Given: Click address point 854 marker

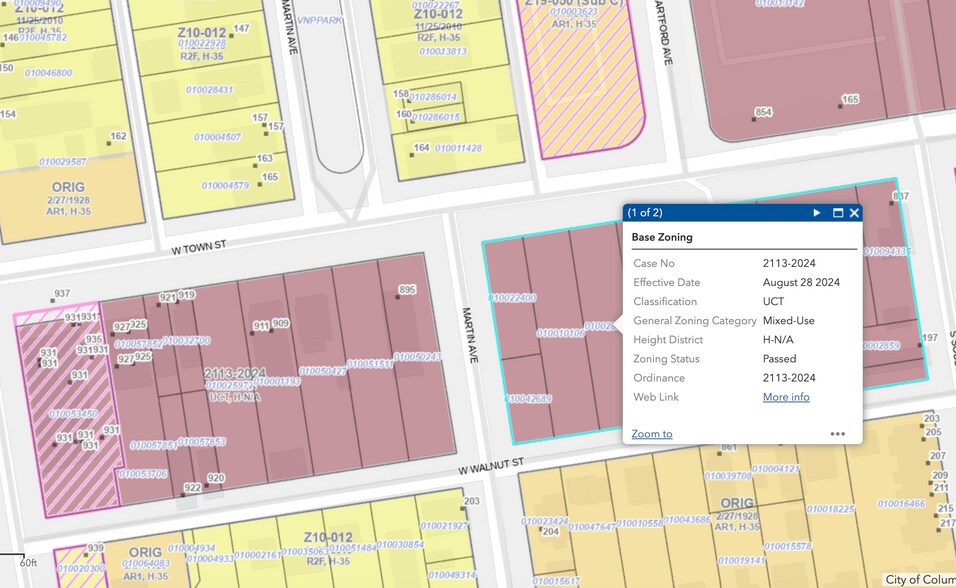Looking at the screenshot, I should click(x=754, y=118).
